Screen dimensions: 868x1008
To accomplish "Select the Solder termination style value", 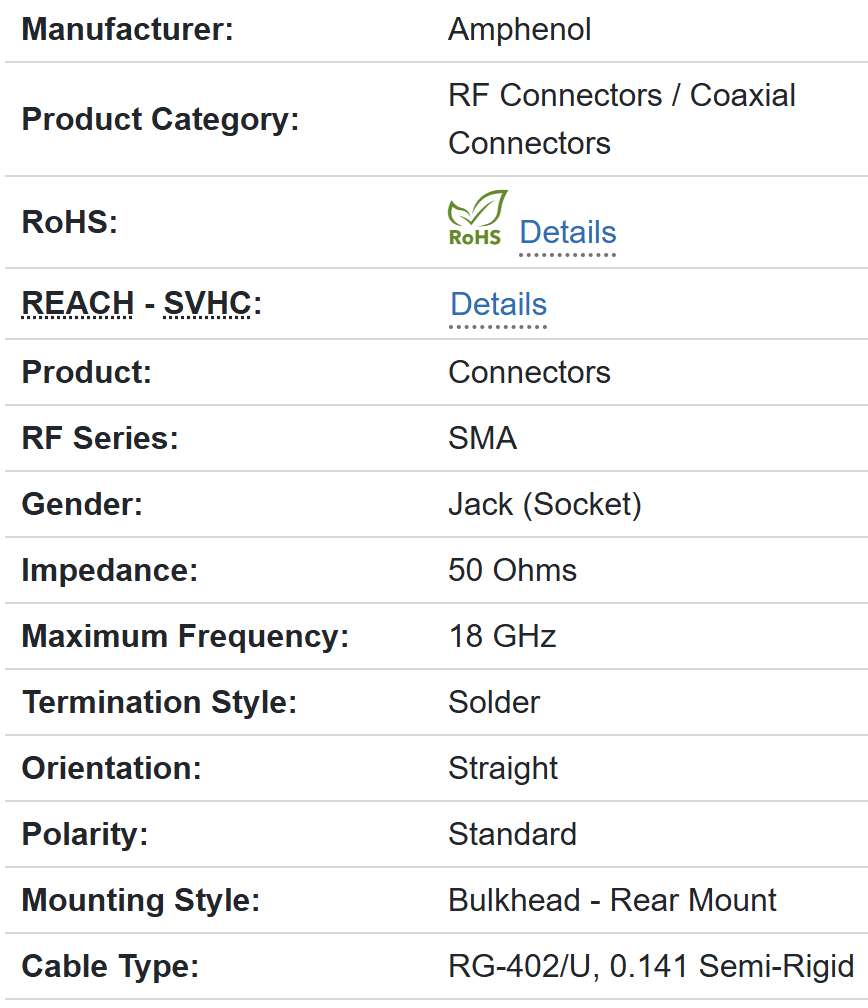I will pos(494,702).
